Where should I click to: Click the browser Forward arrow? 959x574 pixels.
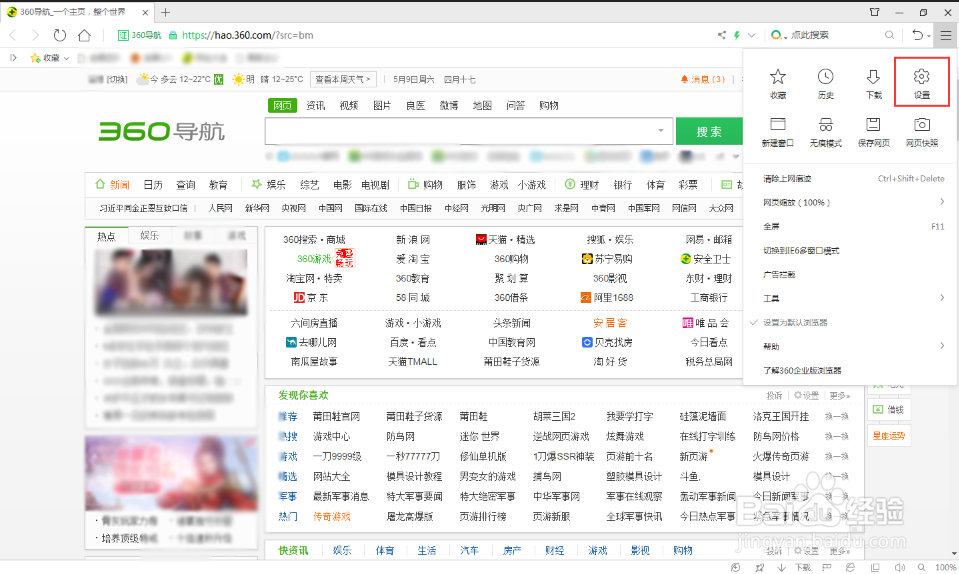pos(35,35)
